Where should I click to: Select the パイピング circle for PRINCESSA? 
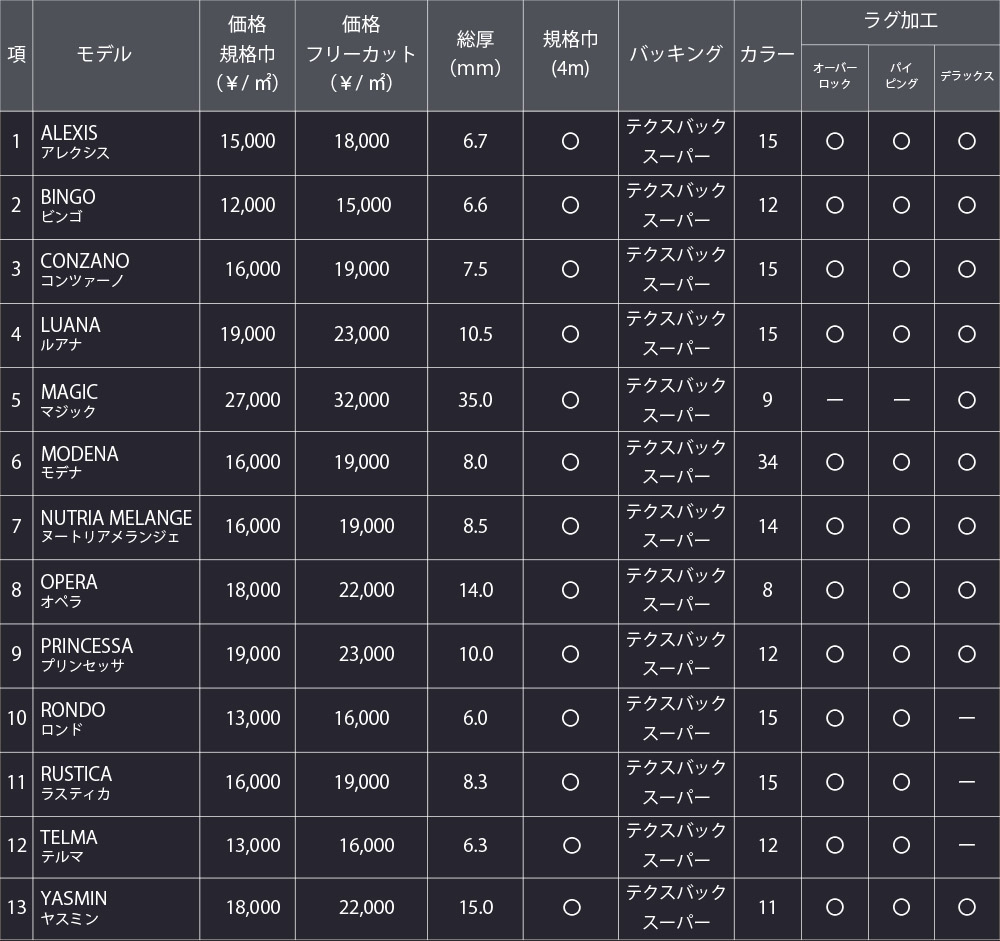[x=901, y=654]
